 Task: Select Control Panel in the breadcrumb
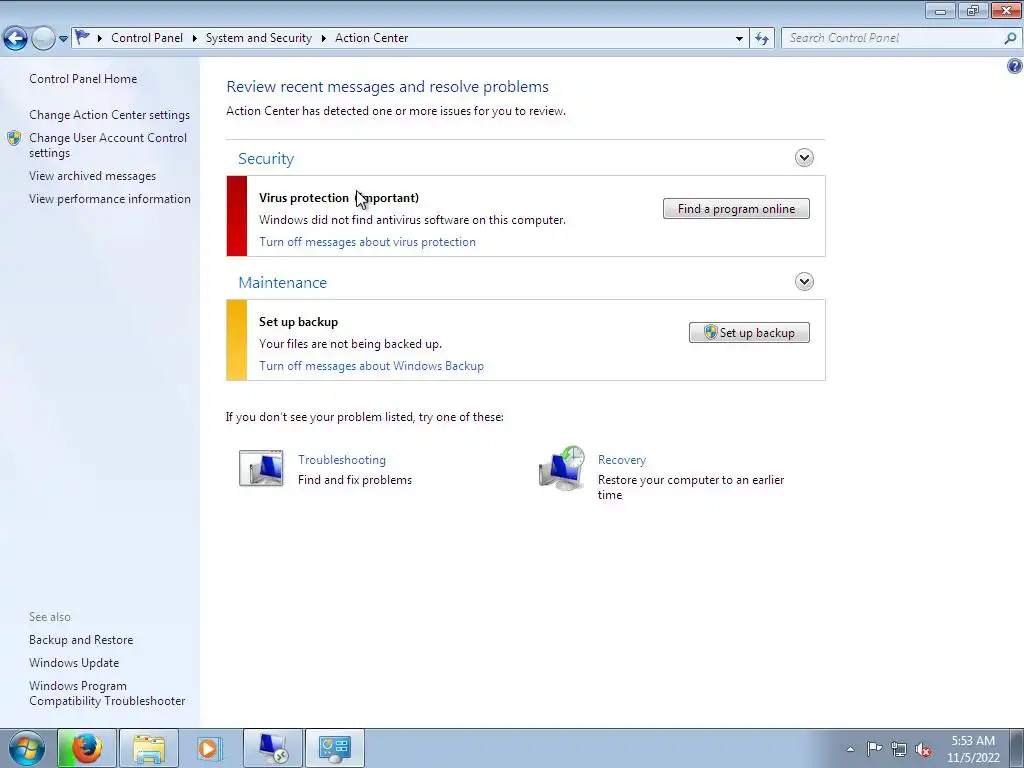click(x=147, y=38)
